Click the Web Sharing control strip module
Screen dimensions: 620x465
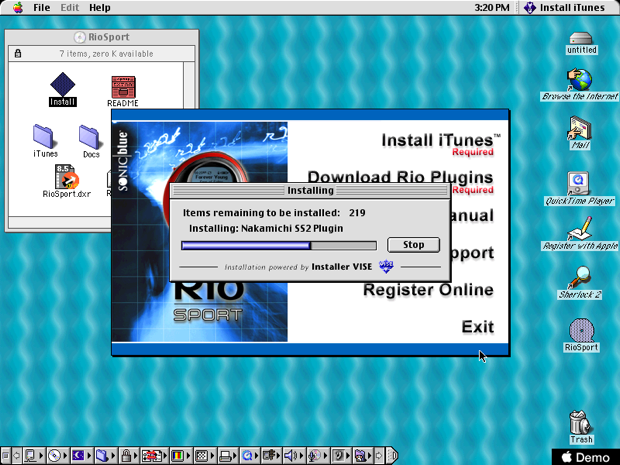[361, 456]
